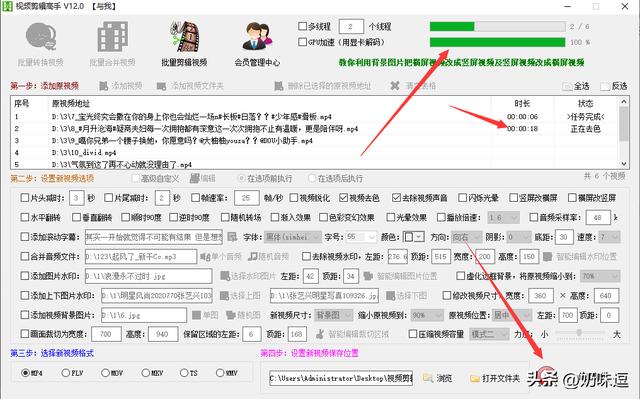
Task: Click 帧速率 value field
Action: (x=247, y=198)
